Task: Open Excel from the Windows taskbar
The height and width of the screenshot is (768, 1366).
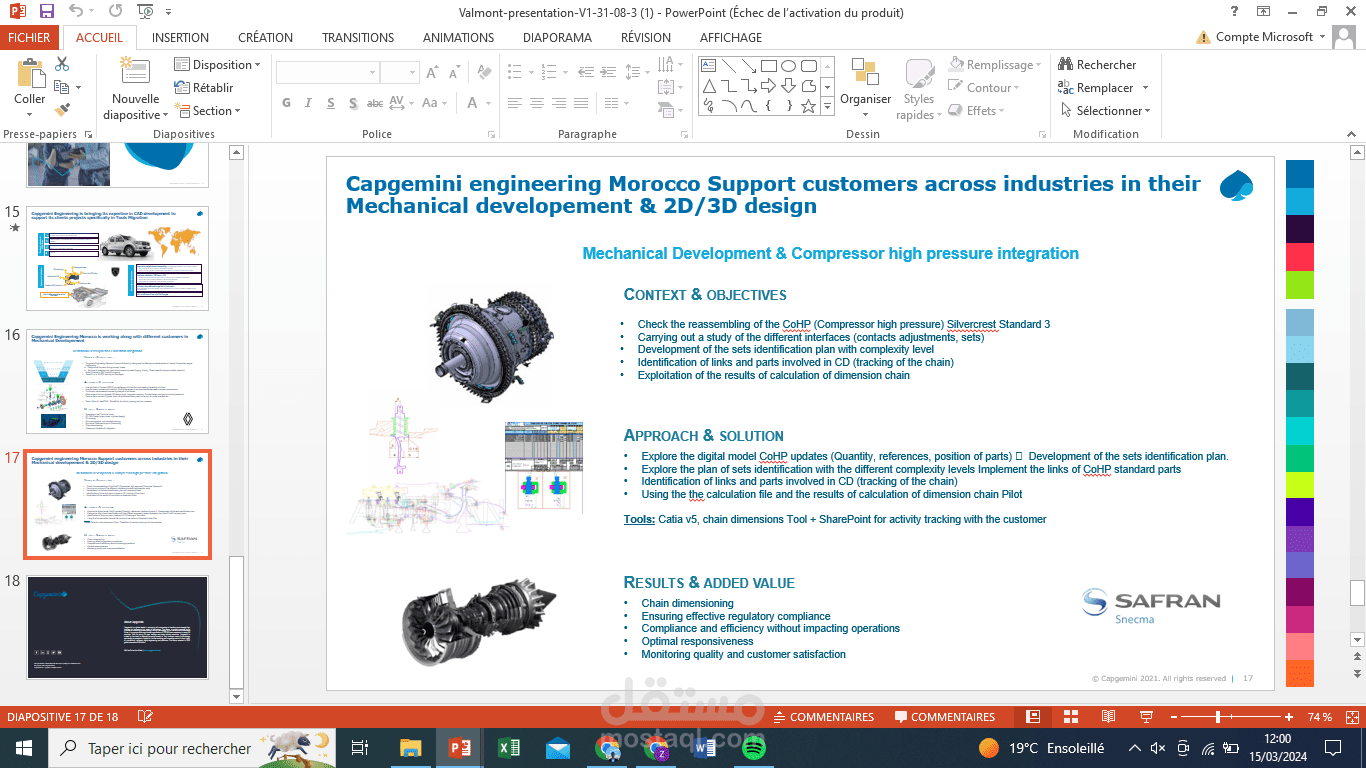Action: pos(508,747)
